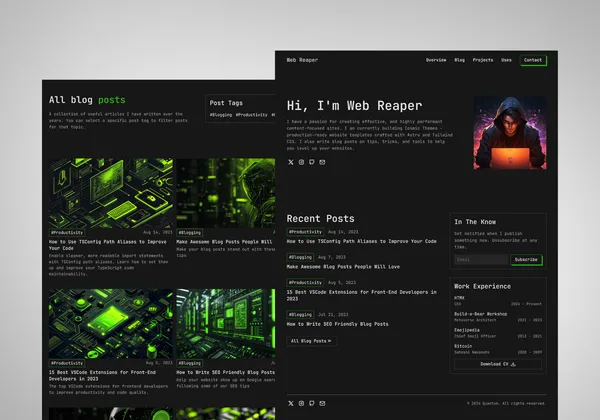This screenshot has height=420, width=600.
Task: Click the Subscribe button
Action: [x=526, y=259]
